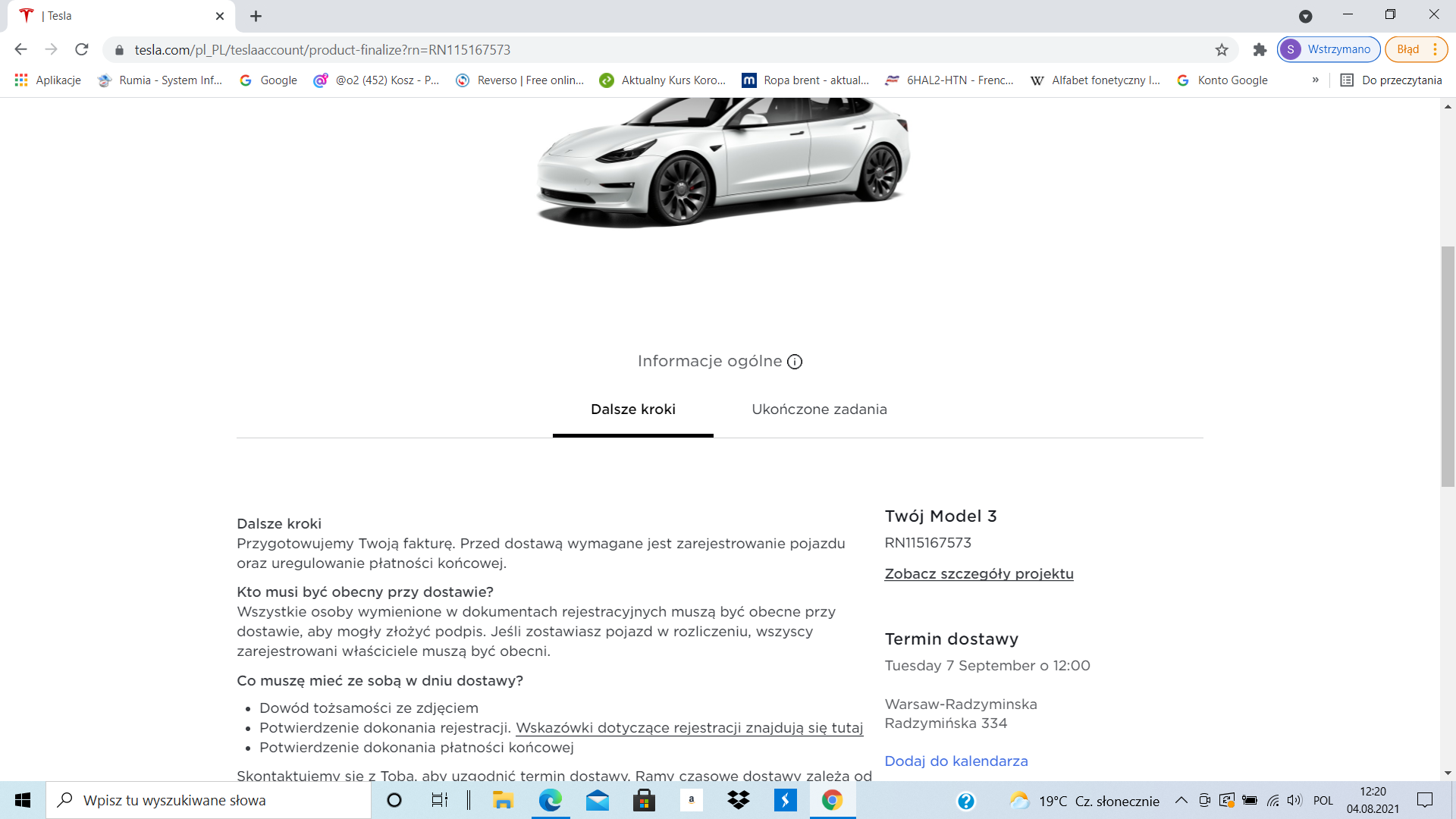Click the white Model 3 car image
The height and width of the screenshot is (819, 1456).
coord(723,162)
